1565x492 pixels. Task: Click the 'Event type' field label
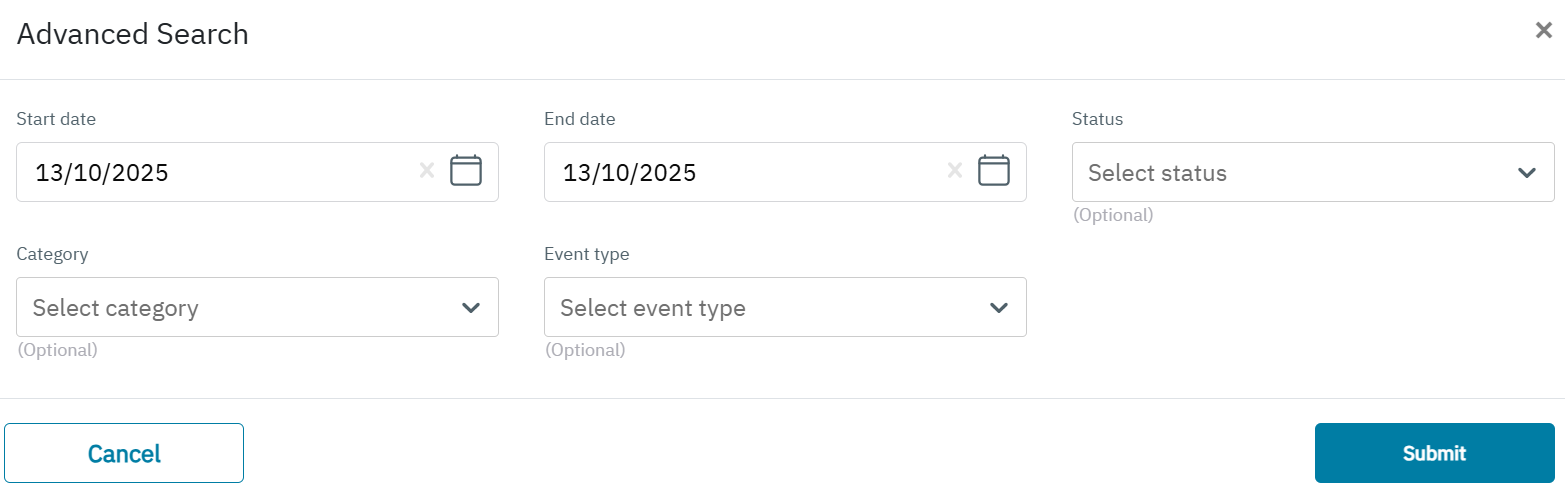point(587,254)
